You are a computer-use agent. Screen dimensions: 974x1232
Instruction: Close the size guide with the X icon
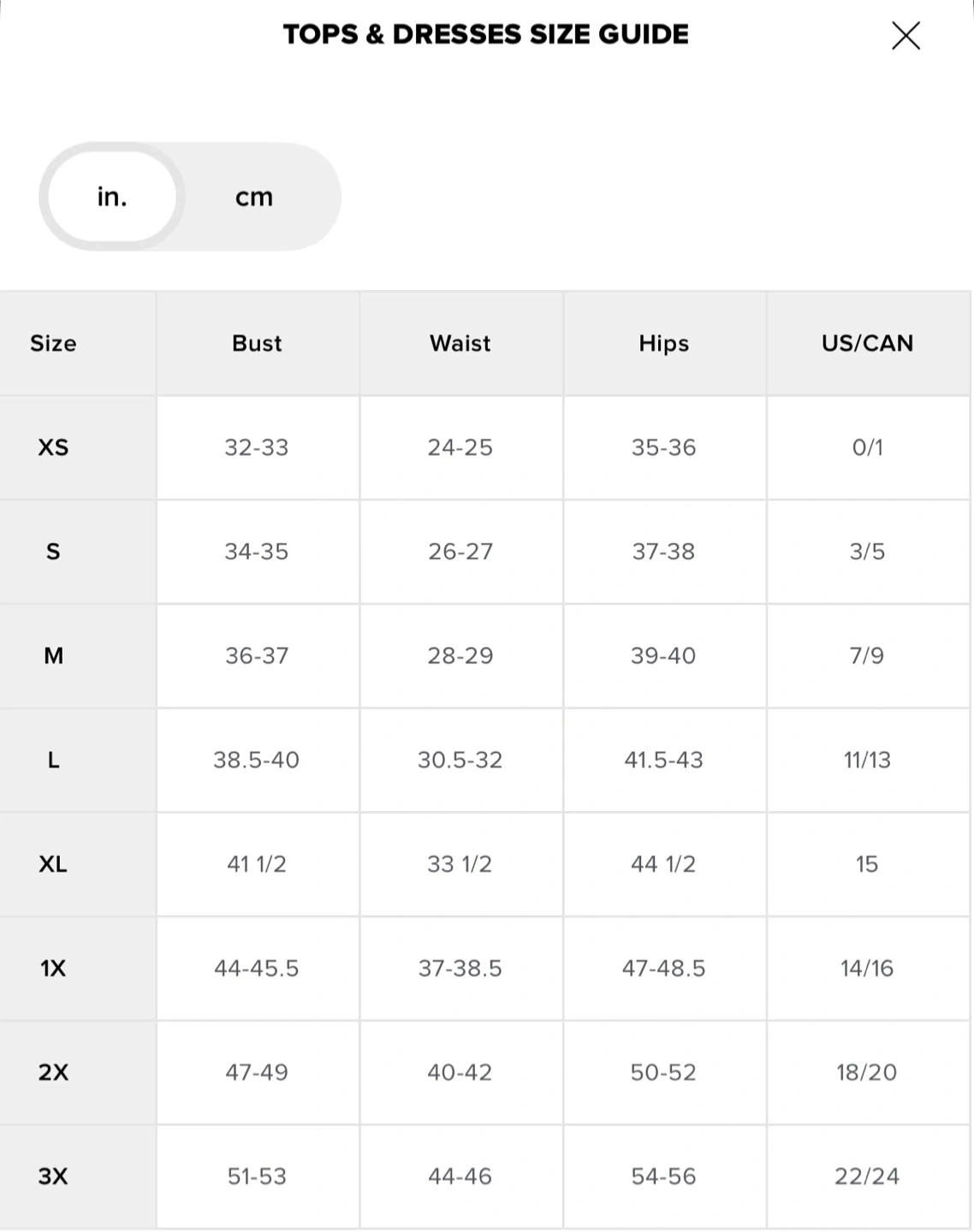point(906,36)
